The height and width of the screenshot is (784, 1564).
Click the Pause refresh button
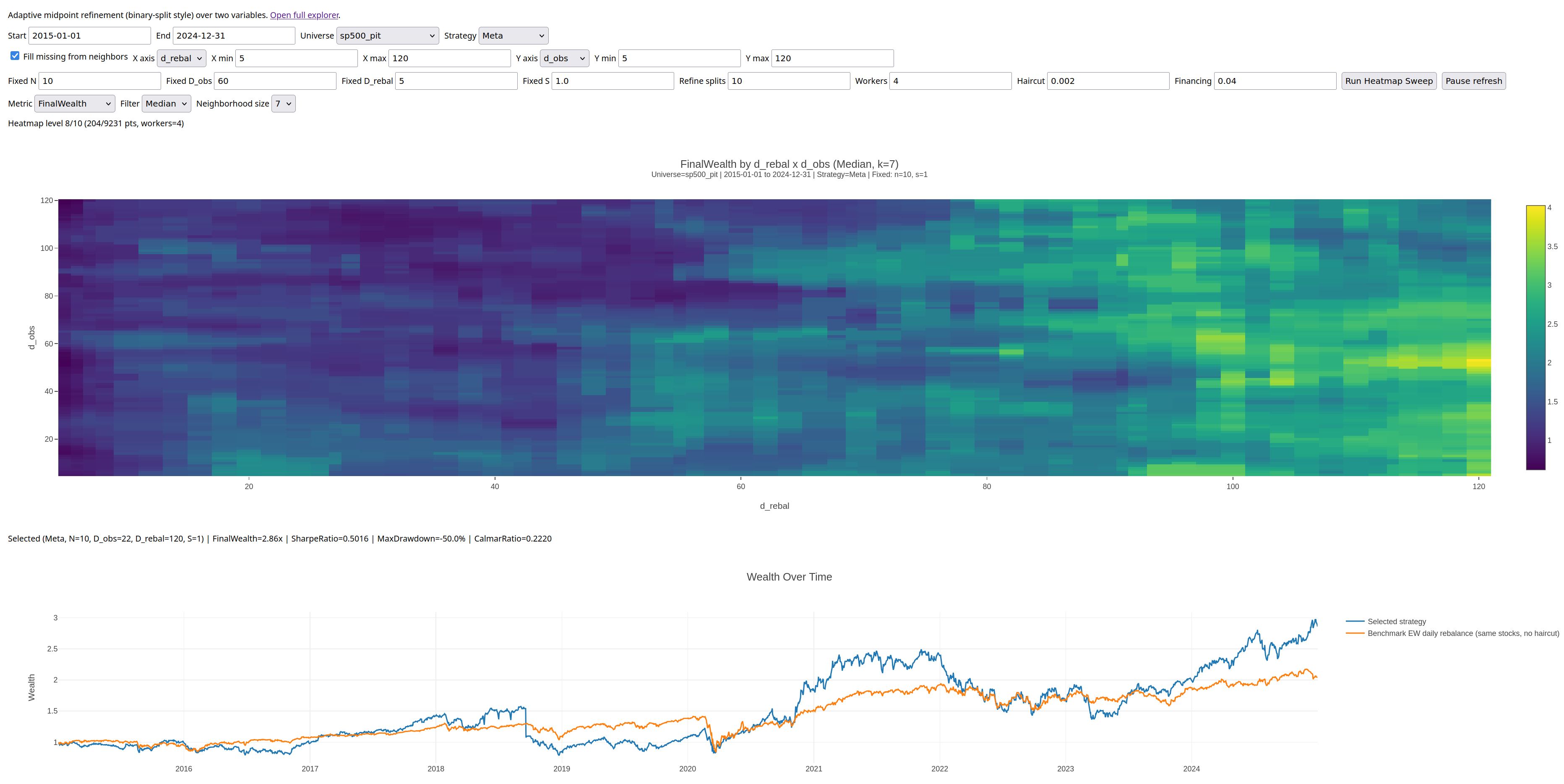1473,81
